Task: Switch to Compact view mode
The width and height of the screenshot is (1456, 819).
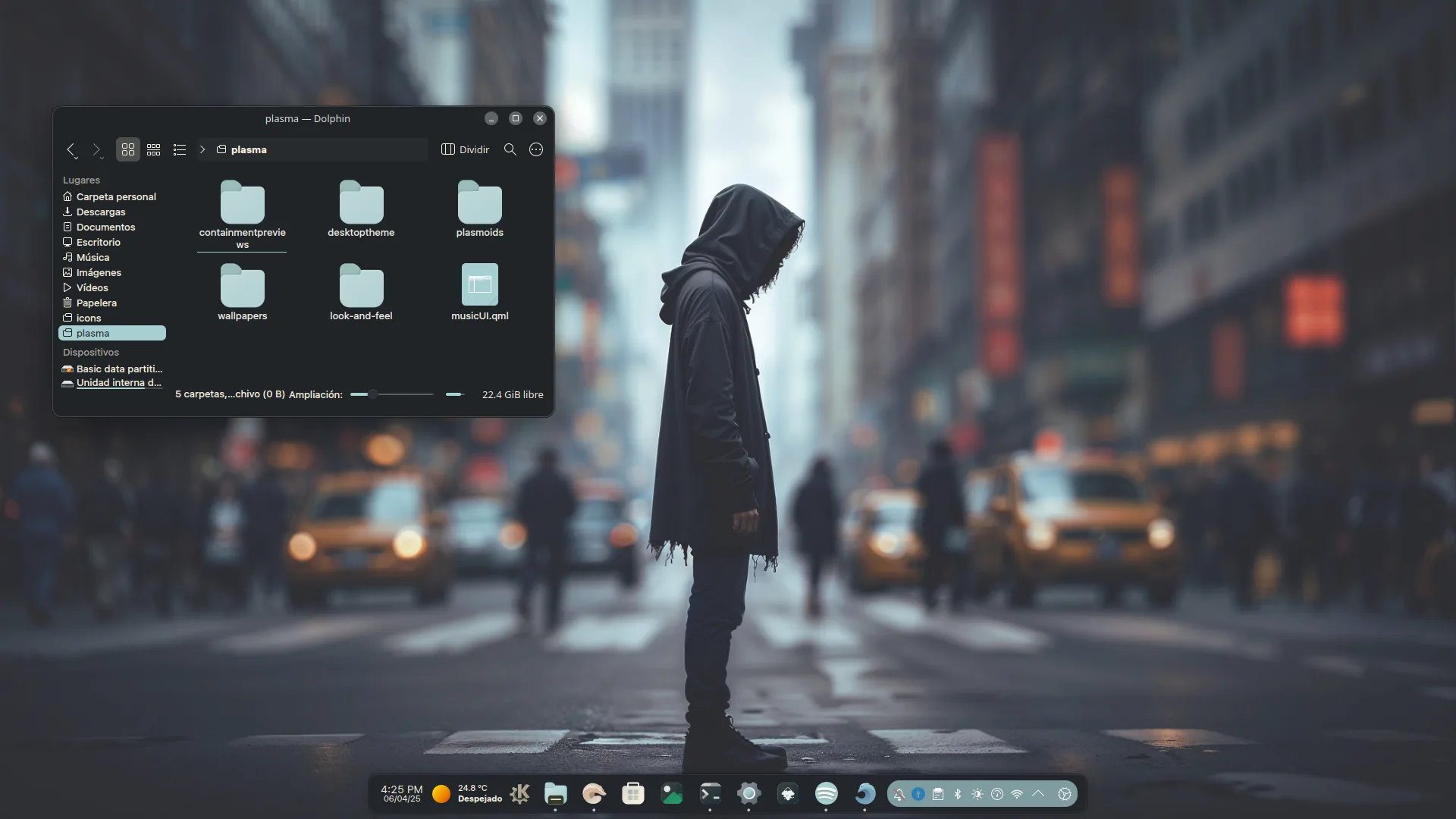Action: point(154,149)
